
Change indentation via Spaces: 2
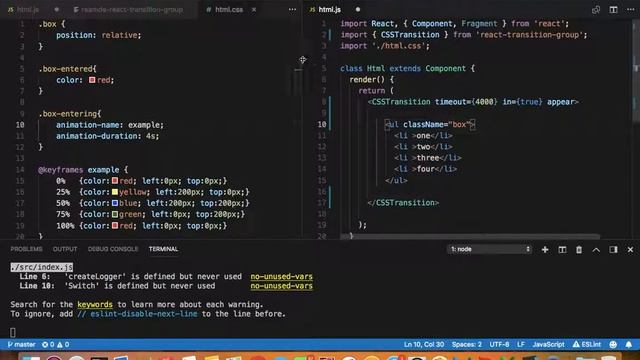[x=467, y=344]
